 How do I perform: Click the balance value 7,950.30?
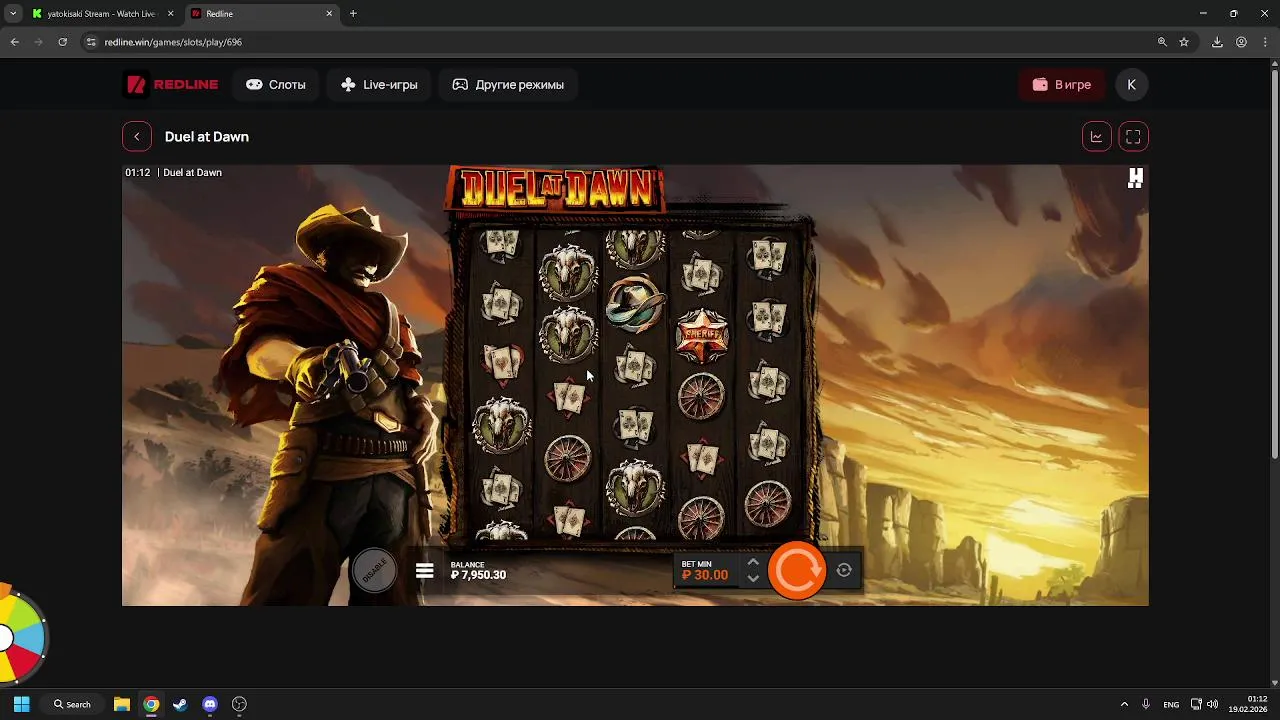pyautogui.click(x=478, y=575)
